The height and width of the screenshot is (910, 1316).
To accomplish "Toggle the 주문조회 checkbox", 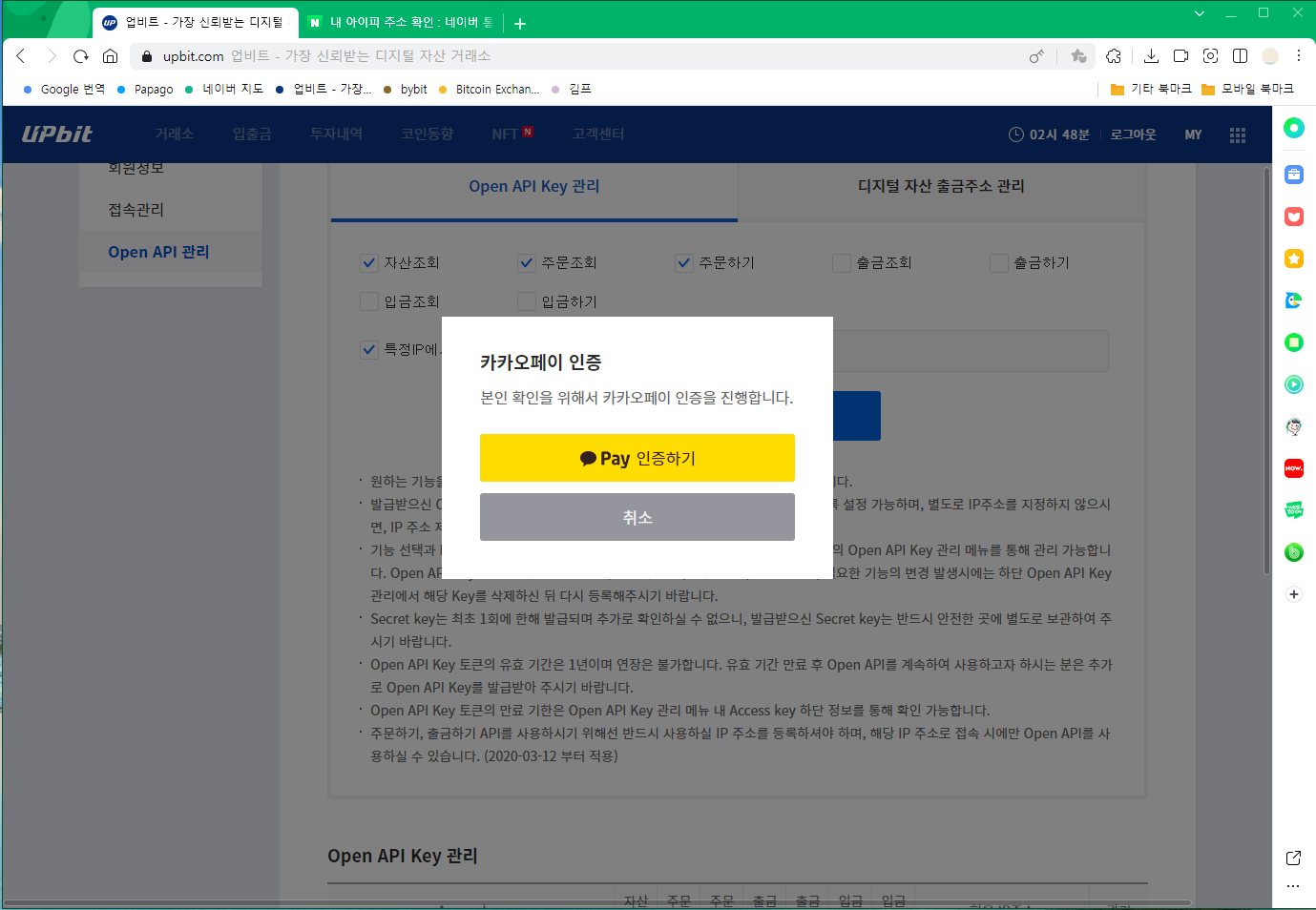I will [x=527, y=263].
